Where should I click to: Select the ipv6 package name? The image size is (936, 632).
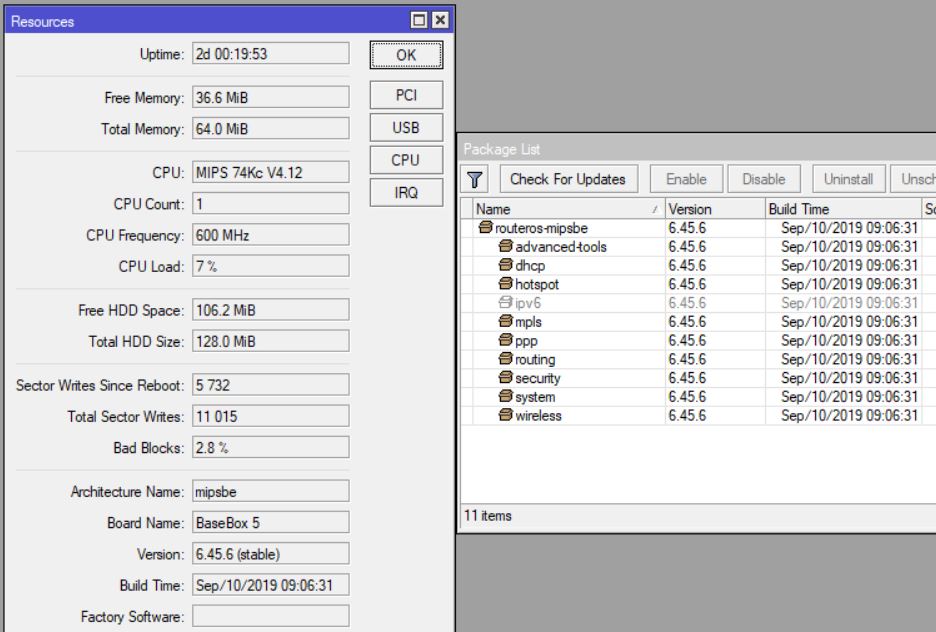click(x=528, y=303)
